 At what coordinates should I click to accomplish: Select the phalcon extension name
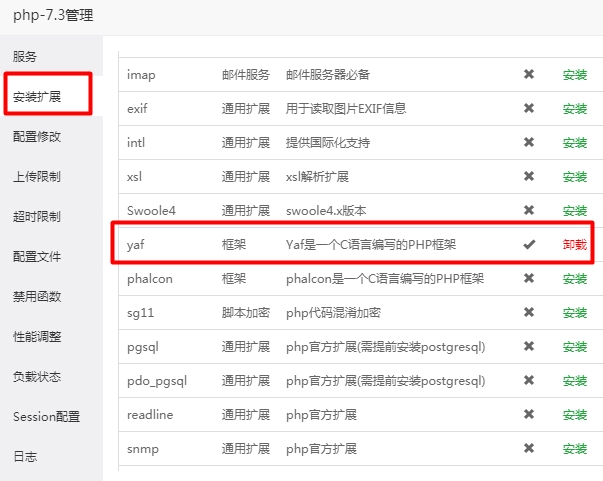[150, 279]
